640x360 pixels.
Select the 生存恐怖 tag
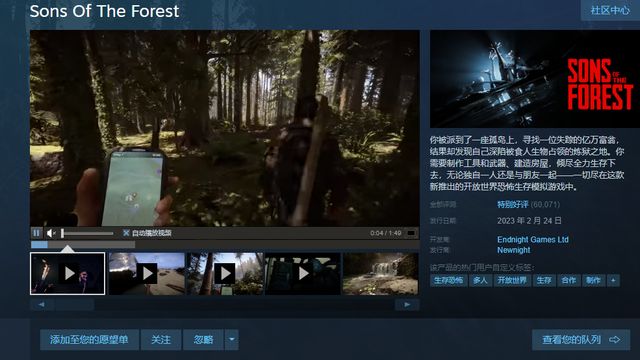pyautogui.click(x=448, y=280)
